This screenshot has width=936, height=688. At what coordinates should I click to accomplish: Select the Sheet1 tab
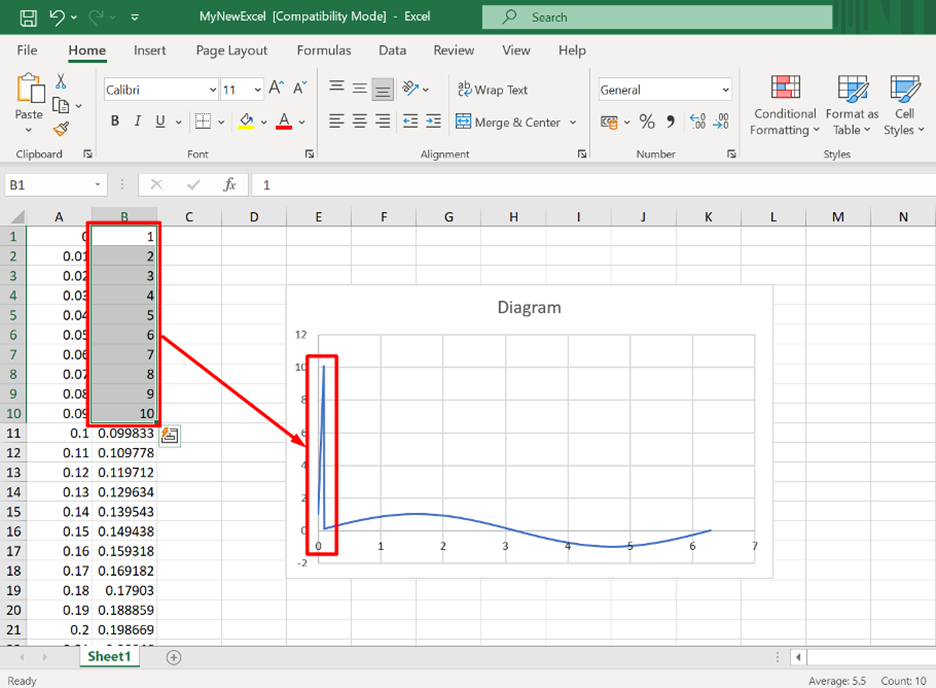(x=109, y=656)
